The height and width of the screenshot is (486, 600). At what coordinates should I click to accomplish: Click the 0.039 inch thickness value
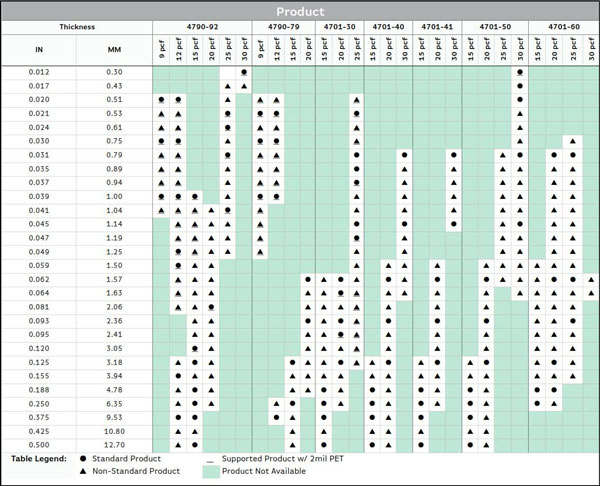pos(39,196)
